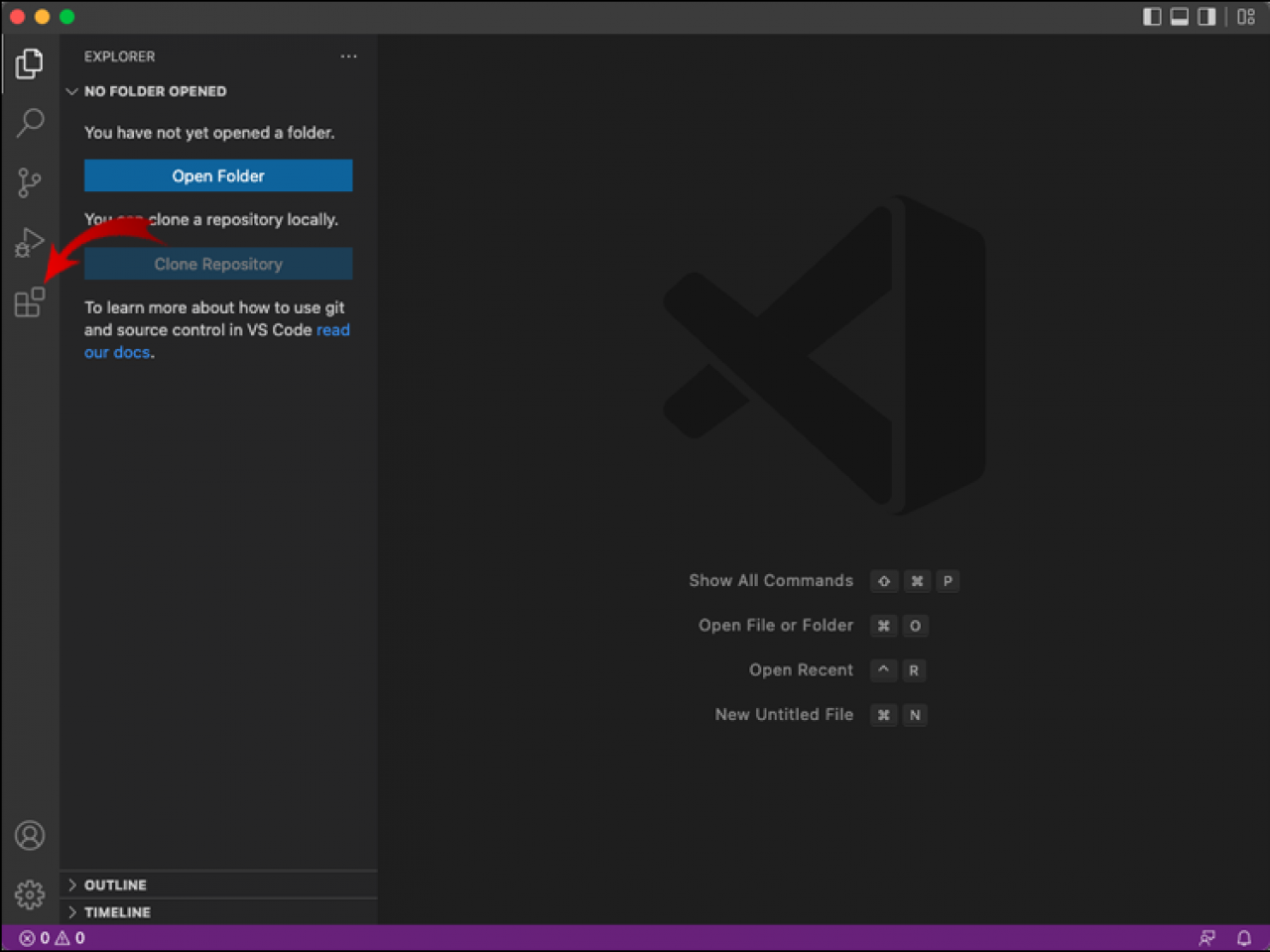Open the Views and More Actions menu
This screenshot has height=952, width=1270.
coord(348,57)
